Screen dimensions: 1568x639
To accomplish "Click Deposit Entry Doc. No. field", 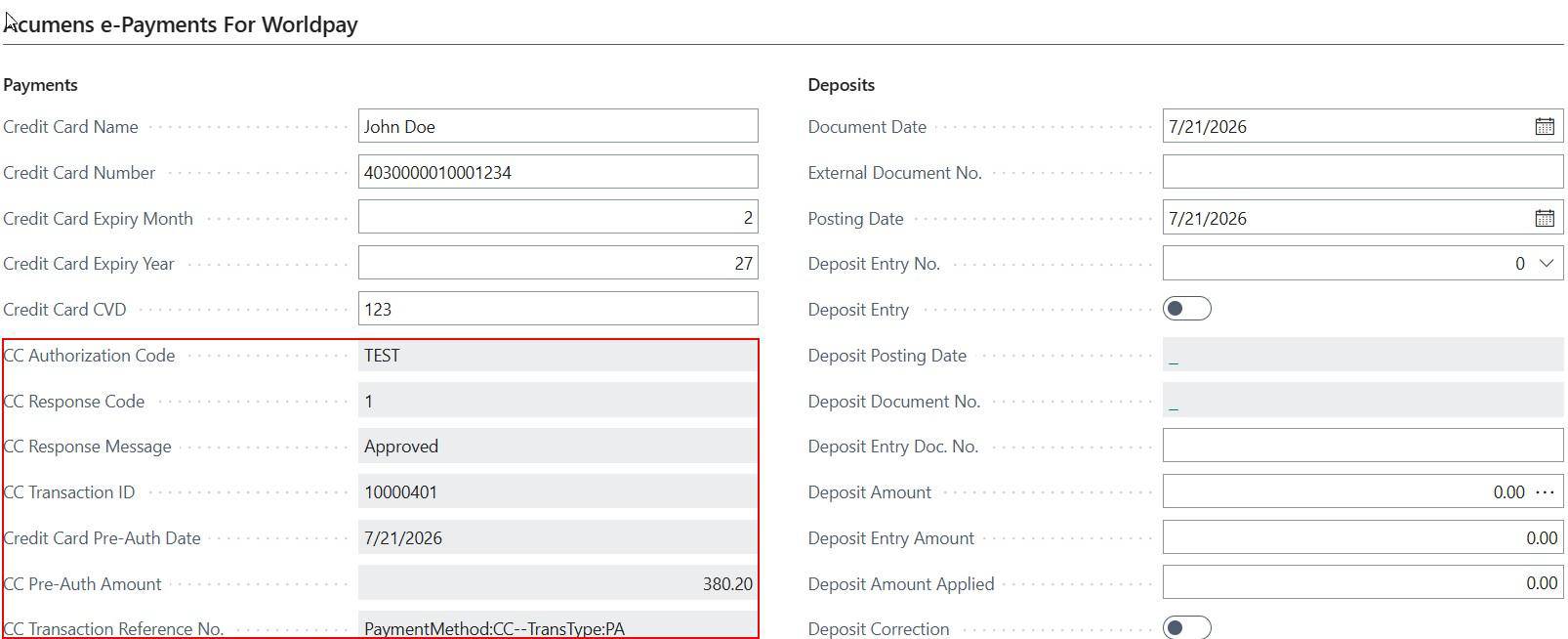I will [x=1362, y=446].
